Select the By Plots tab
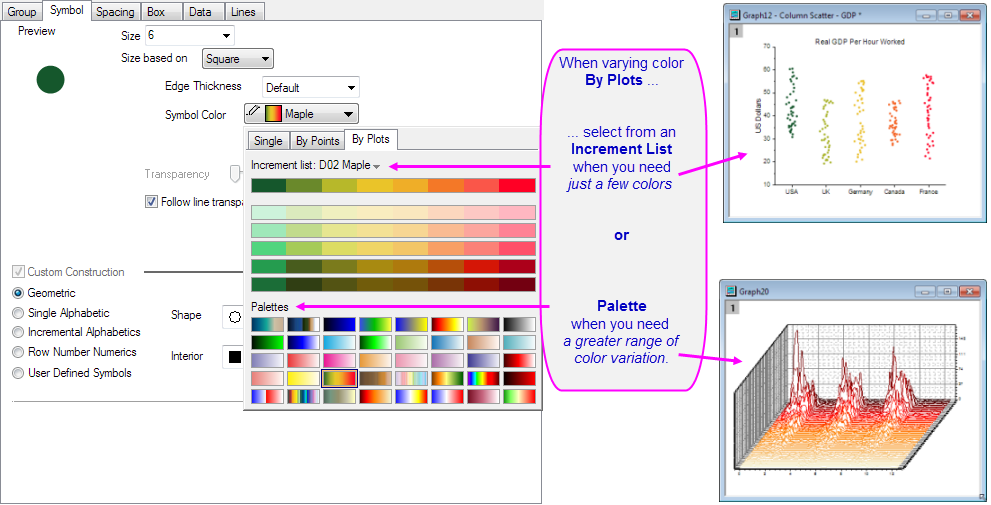This screenshot has width=991, height=505. point(370,139)
